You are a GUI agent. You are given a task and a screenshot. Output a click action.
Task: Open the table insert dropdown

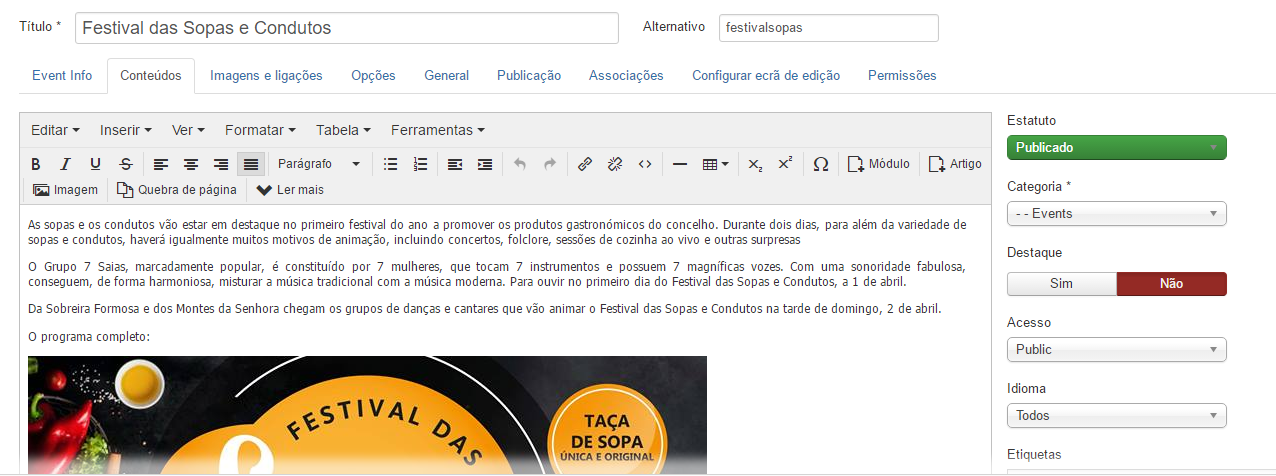coord(715,164)
